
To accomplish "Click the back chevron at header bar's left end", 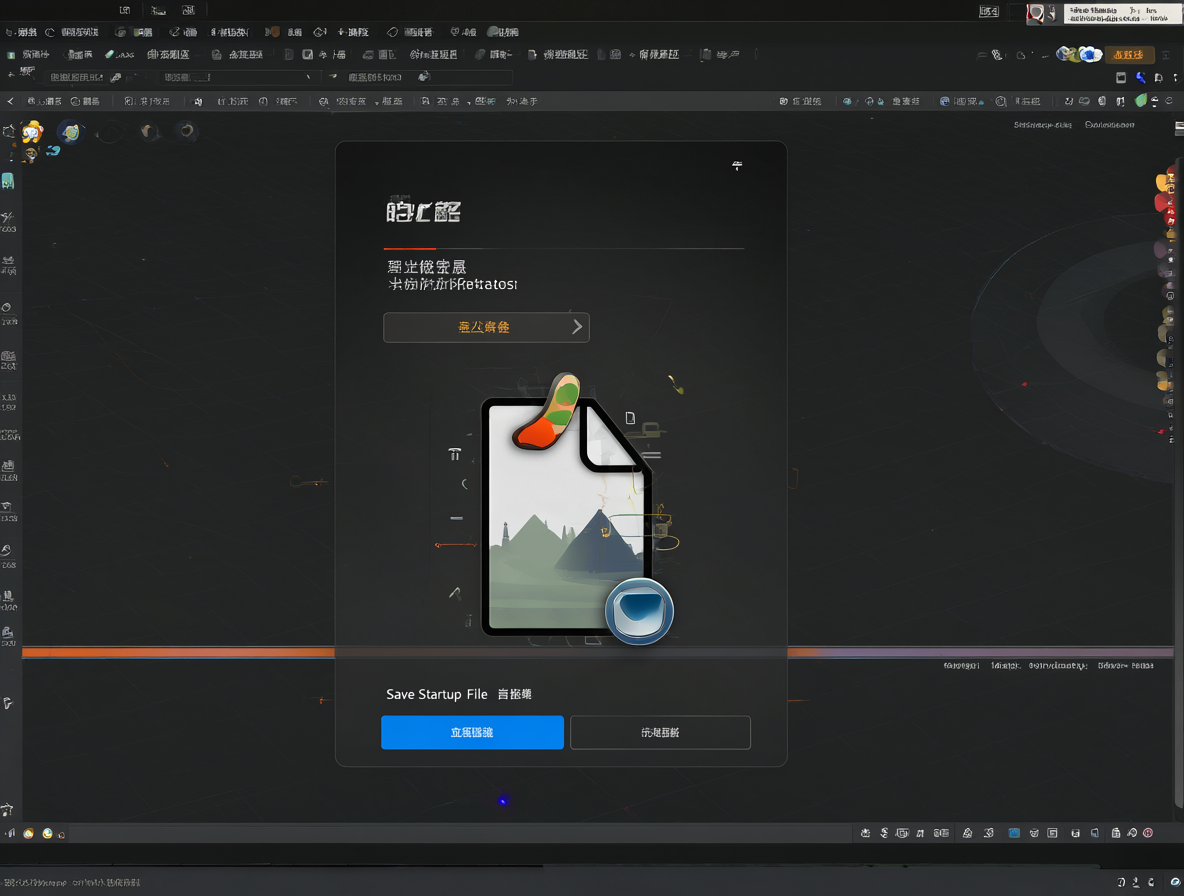I will coord(10,100).
